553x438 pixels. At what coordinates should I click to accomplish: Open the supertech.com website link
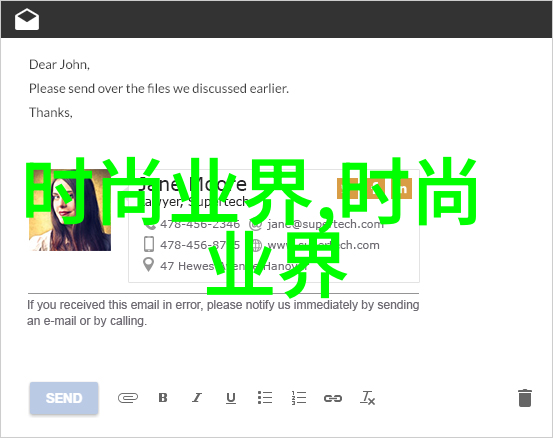pyautogui.click(x=323, y=245)
